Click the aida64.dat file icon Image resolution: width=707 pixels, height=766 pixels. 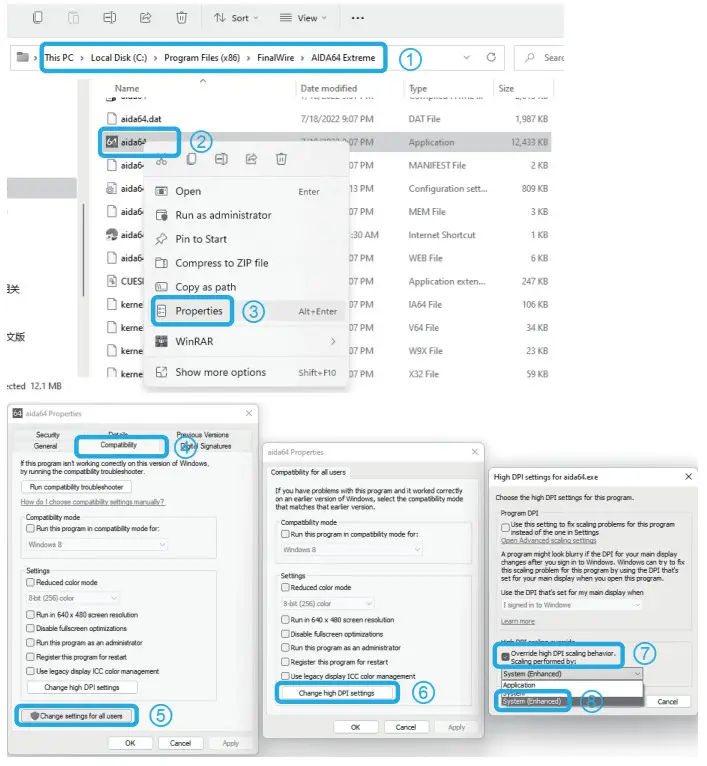[112, 119]
